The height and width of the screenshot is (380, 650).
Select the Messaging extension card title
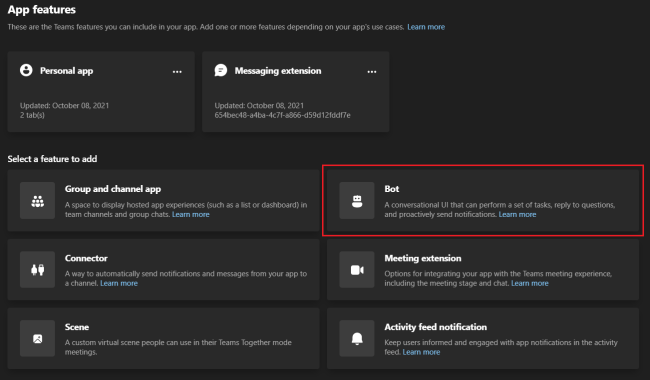(x=278, y=70)
